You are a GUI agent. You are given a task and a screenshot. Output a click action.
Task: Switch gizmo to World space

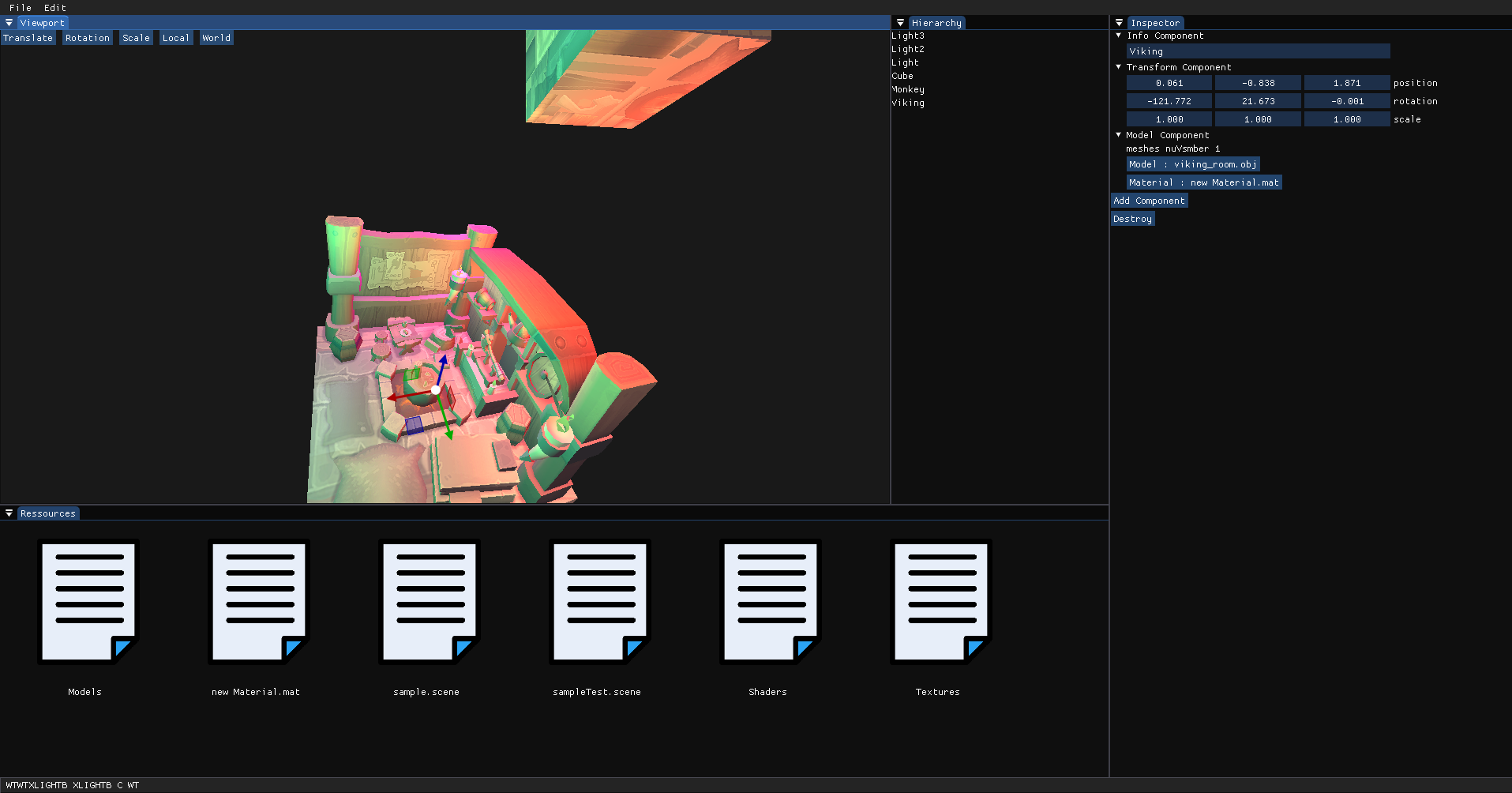click(x=216, y=38)
